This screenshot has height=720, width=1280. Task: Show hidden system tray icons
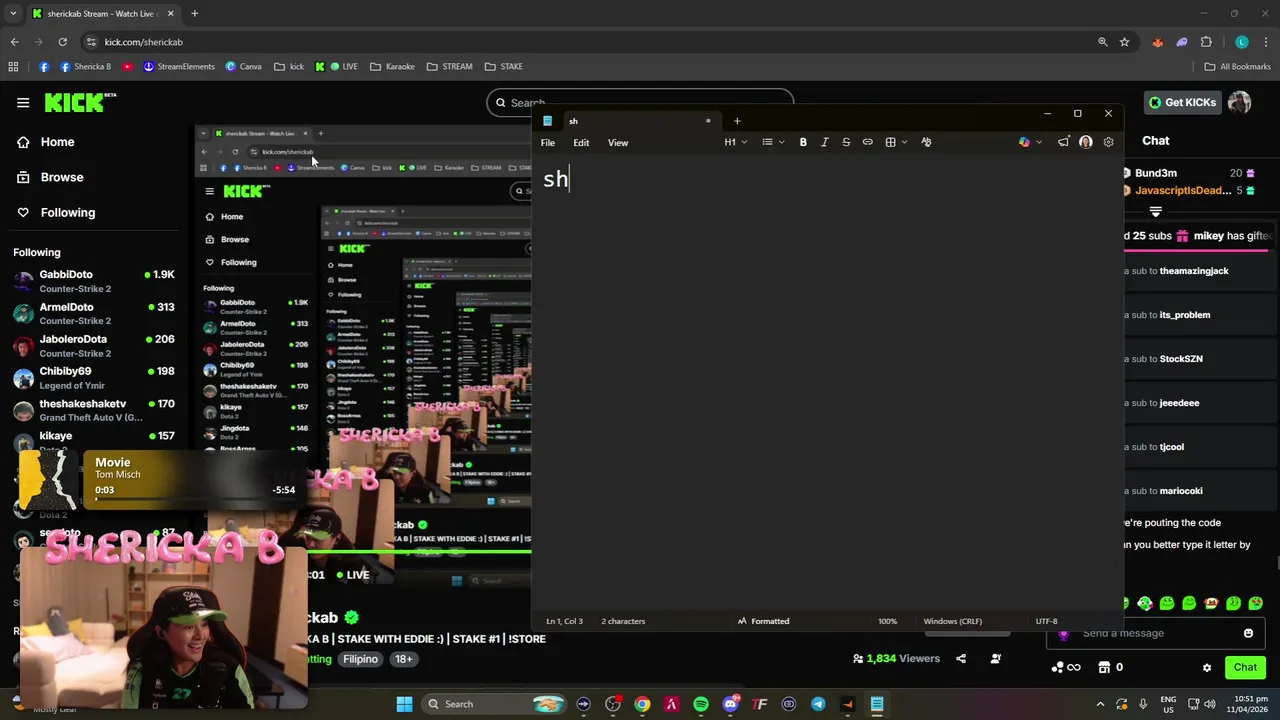[x=1100, y=704]
